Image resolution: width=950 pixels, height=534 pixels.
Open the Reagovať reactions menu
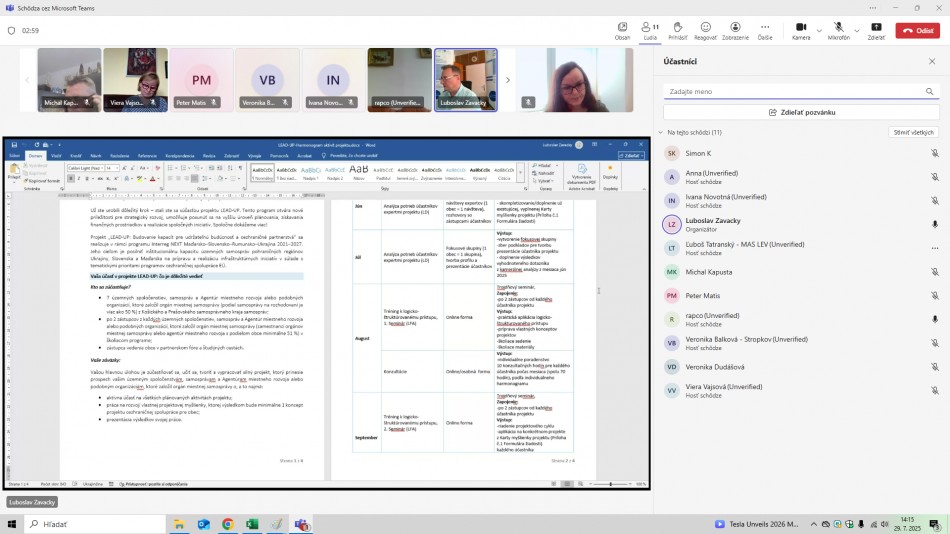pos(705,30)
